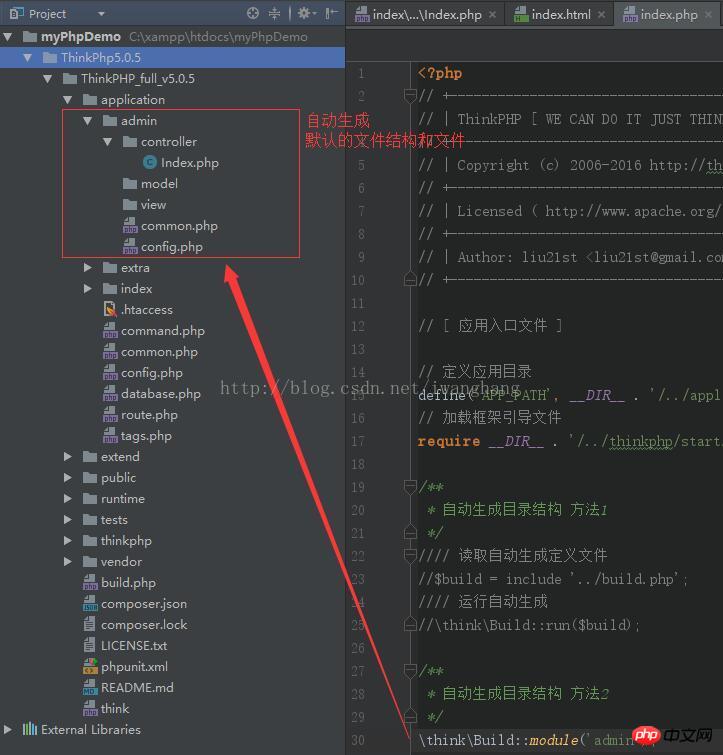
Task: Click the define call on line 15
Action: coord(442,395)
